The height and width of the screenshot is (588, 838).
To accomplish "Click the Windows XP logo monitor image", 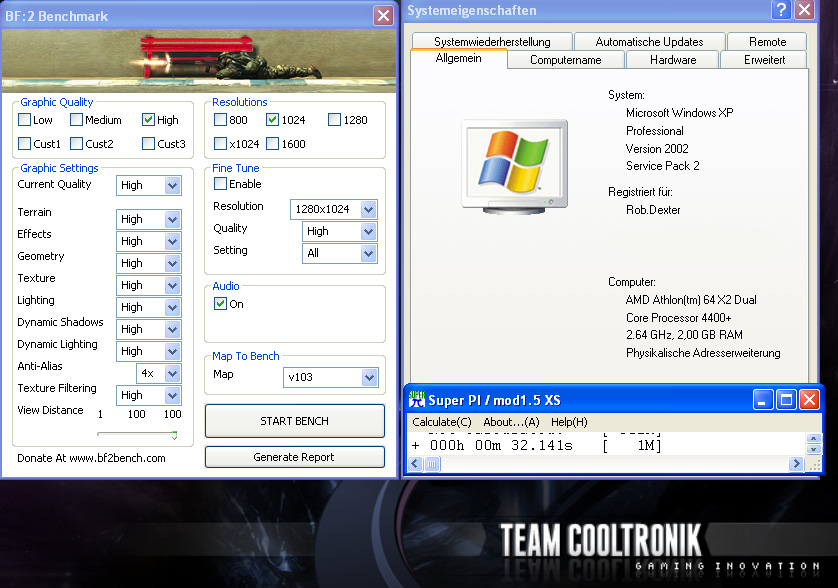I will point(514,166).
